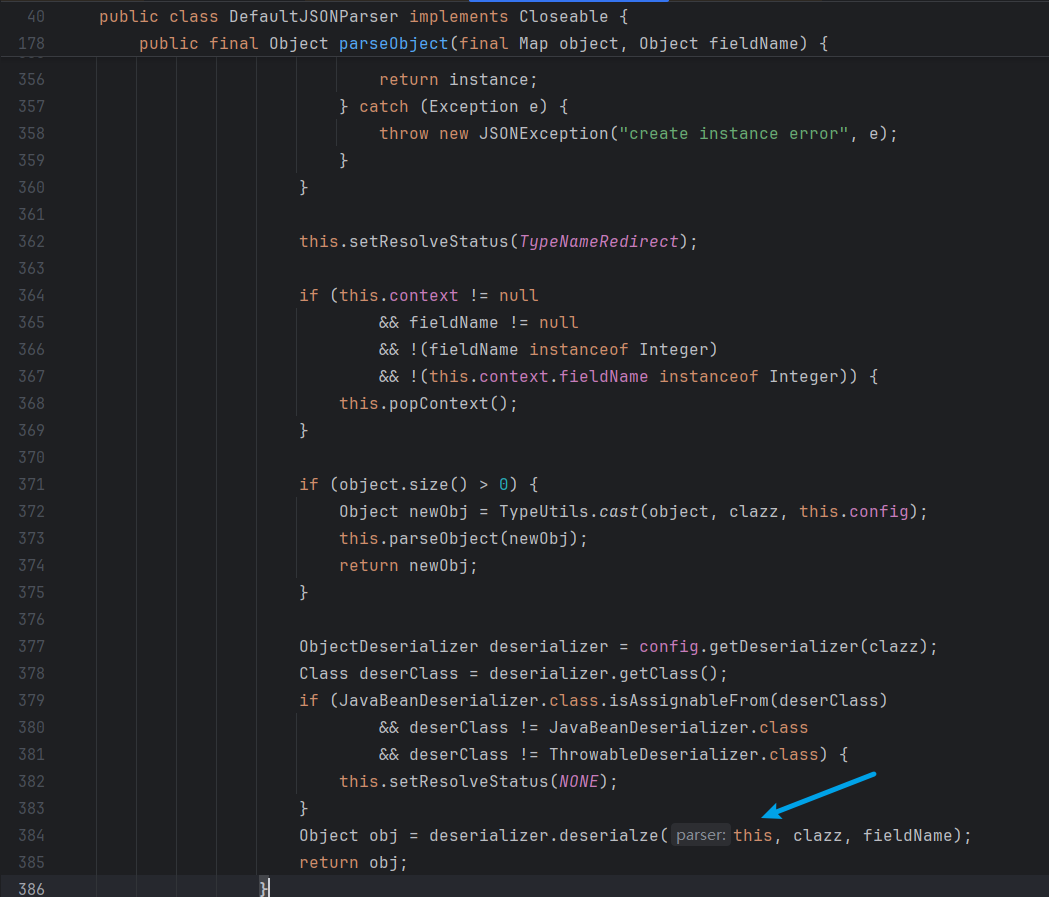Click the setResolveStatus call on line 362
The height and width of the screenshot is (897, 1049).
[x=429, y=241]
